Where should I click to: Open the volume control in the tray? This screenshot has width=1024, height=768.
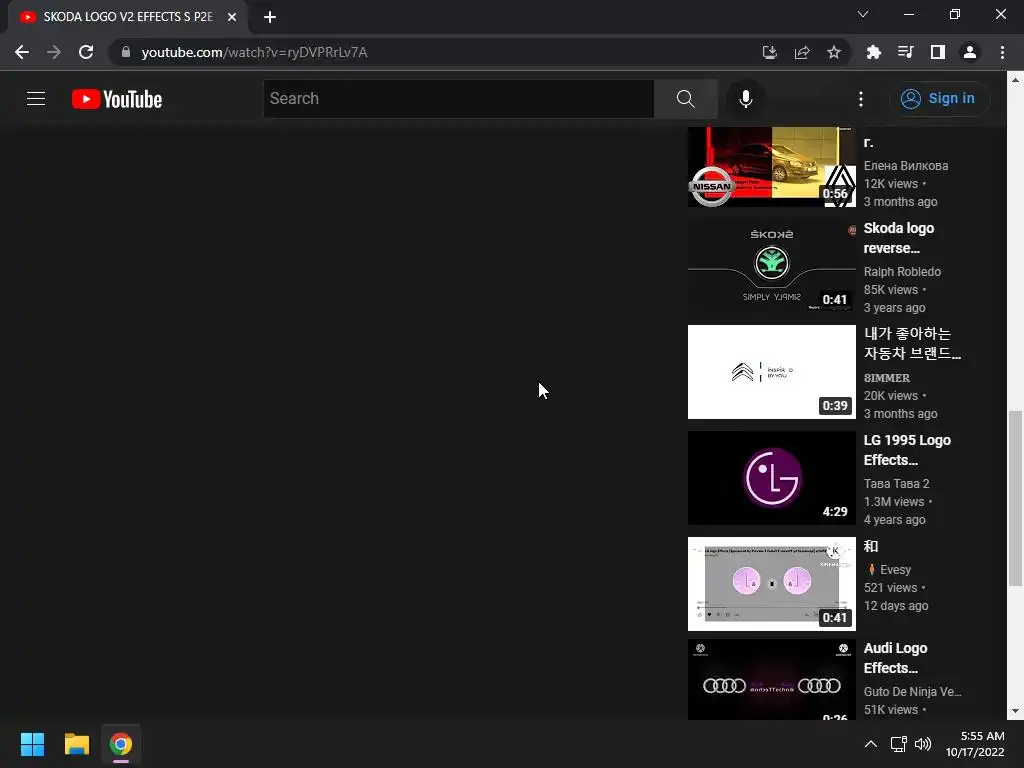click(x=923, y=744)
